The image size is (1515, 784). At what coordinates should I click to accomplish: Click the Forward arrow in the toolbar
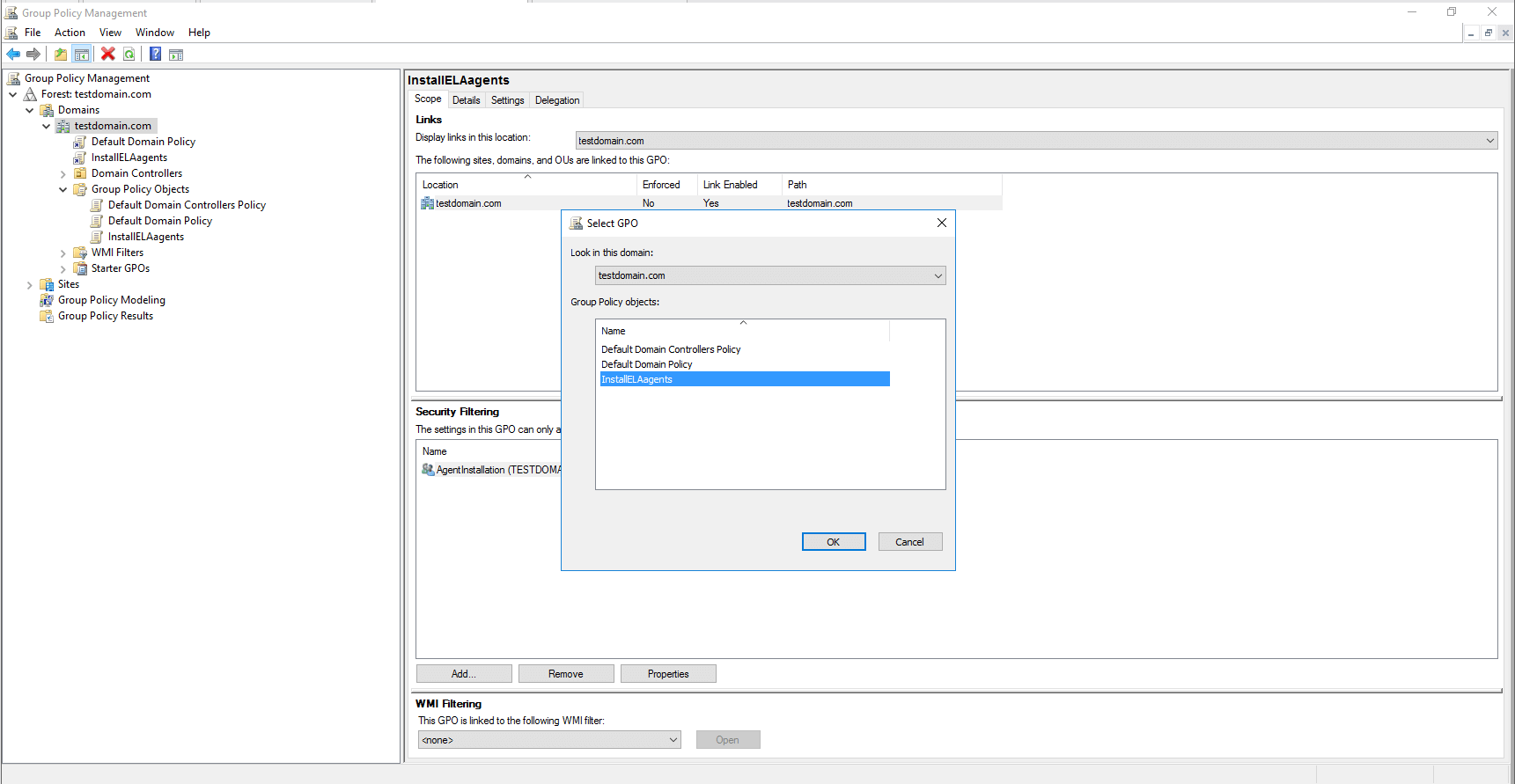click(33, 55)
